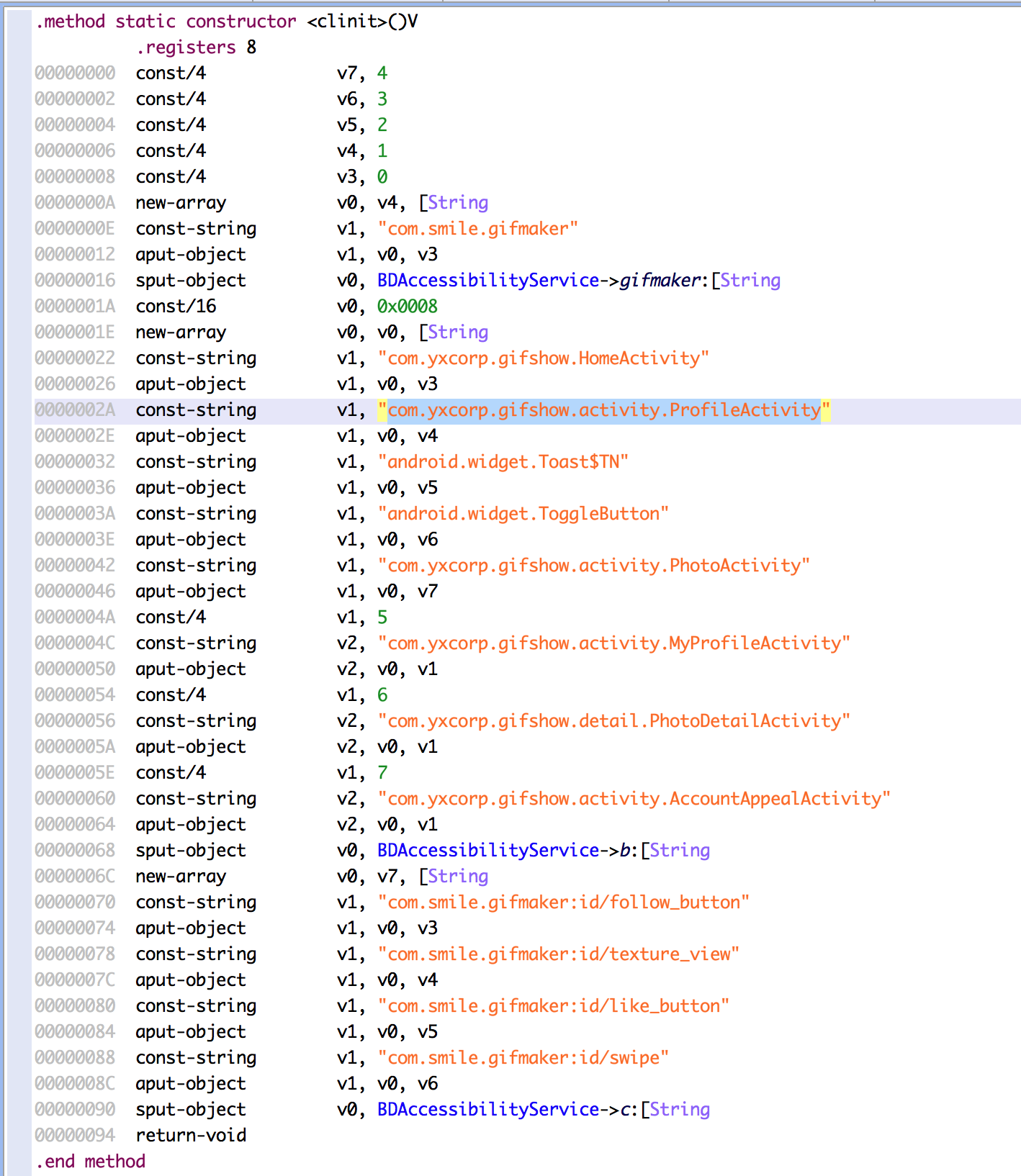Click the return-void instruction

[x=191, y=1136]
